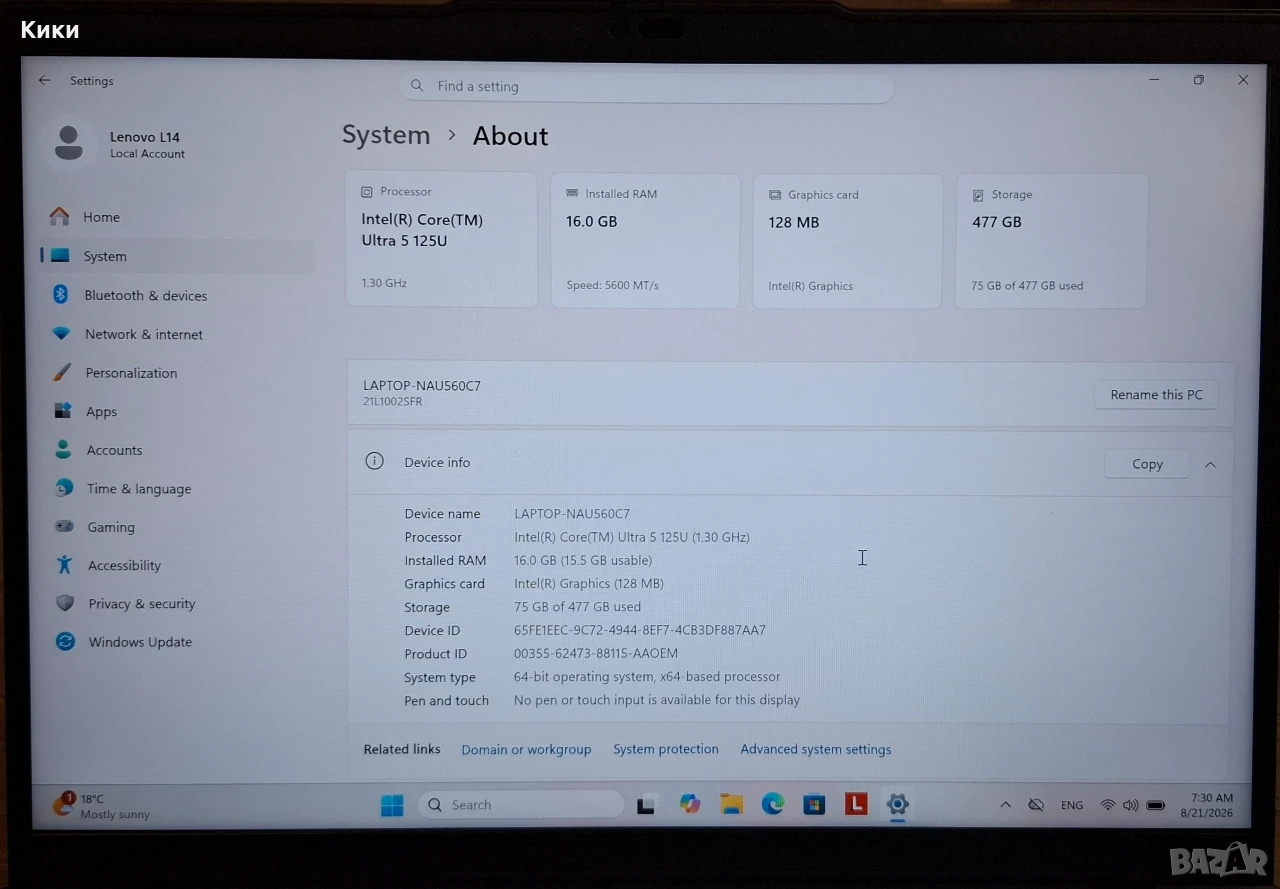Screen dimensions: 1280x889
Task: Select the Processor card at top
Action: [441, 239]
